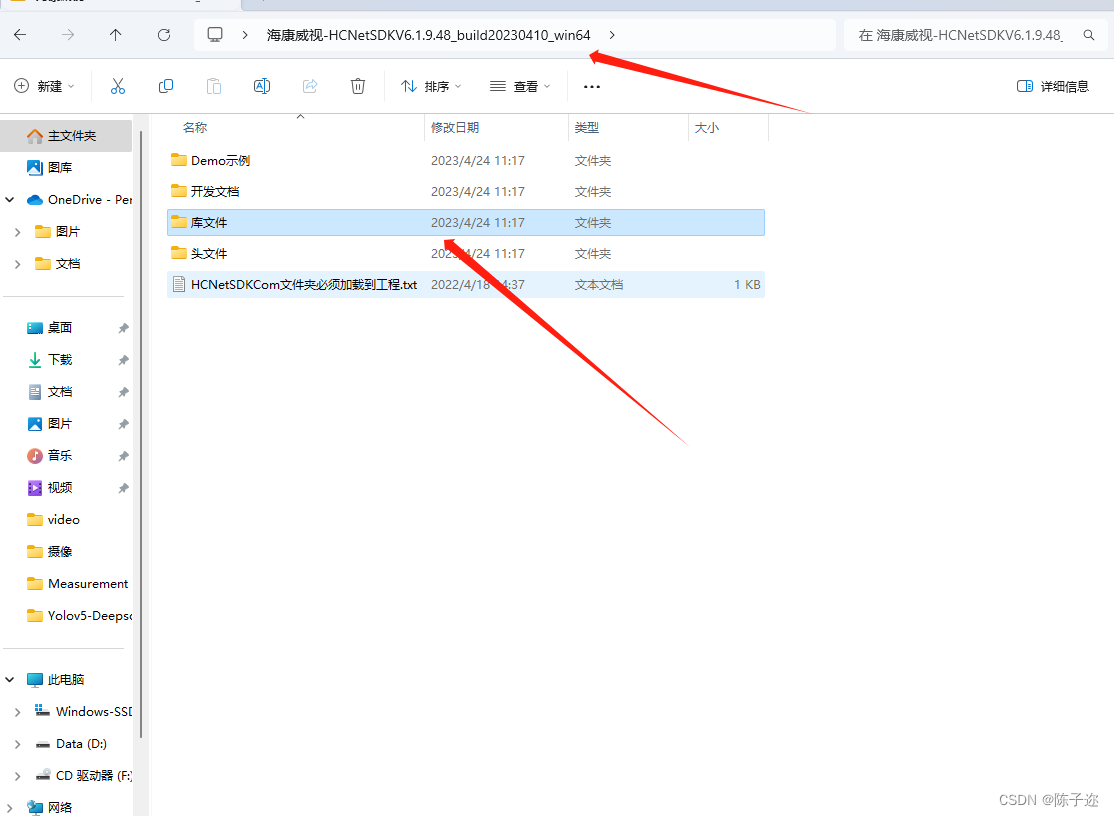Viewport: 1114px width, 816px height.
Task: Open the 排序 (Sort) menu
Action: (431, 86)
